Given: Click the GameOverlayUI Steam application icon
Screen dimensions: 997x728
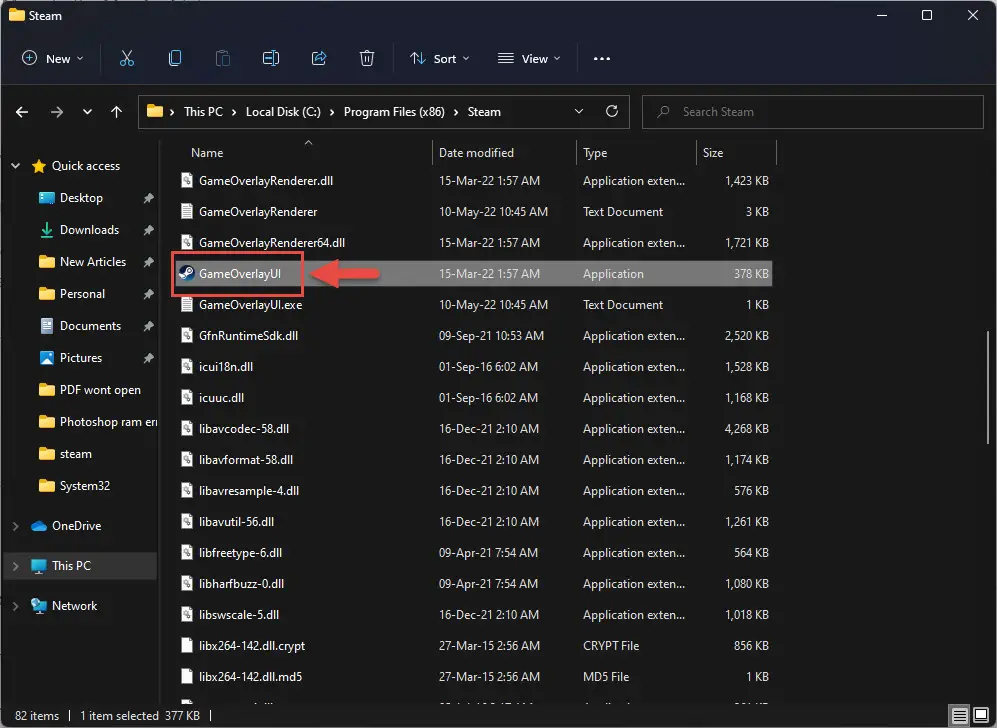Looking at the screenshot, I should point(186,273).
